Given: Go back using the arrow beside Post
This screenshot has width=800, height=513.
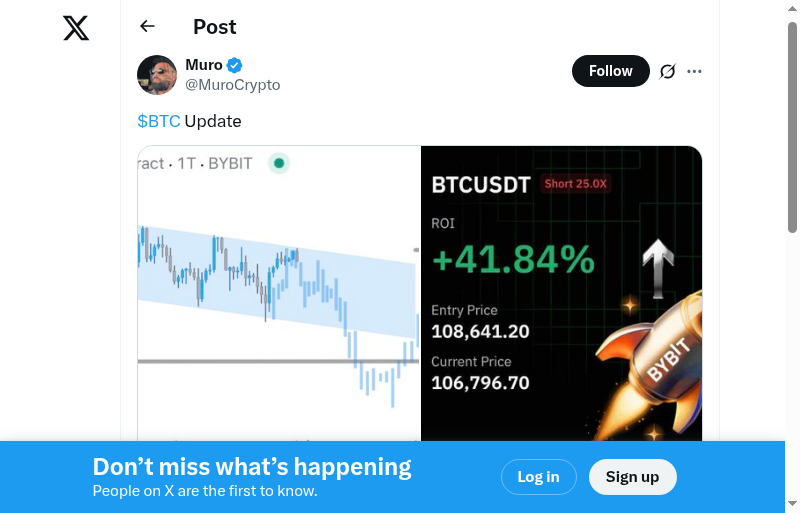Looking at the screenshot, I should (x=148, y=27).
